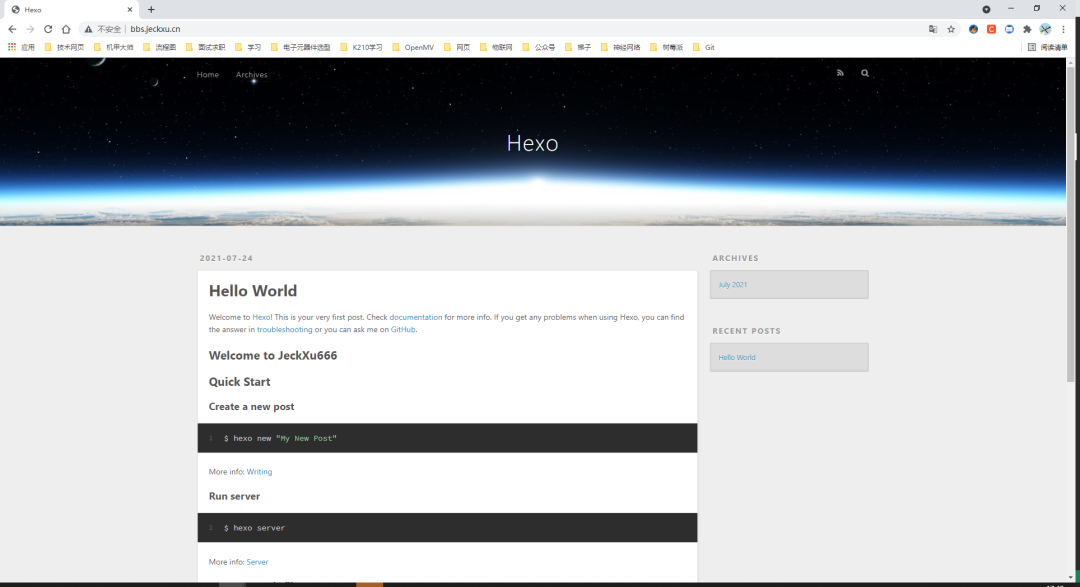Image resolution: width=1080 pixels, height=587 pixels.
Task: Open the 电子元器件选型 bookmark folder
Action: click(300, 48)
